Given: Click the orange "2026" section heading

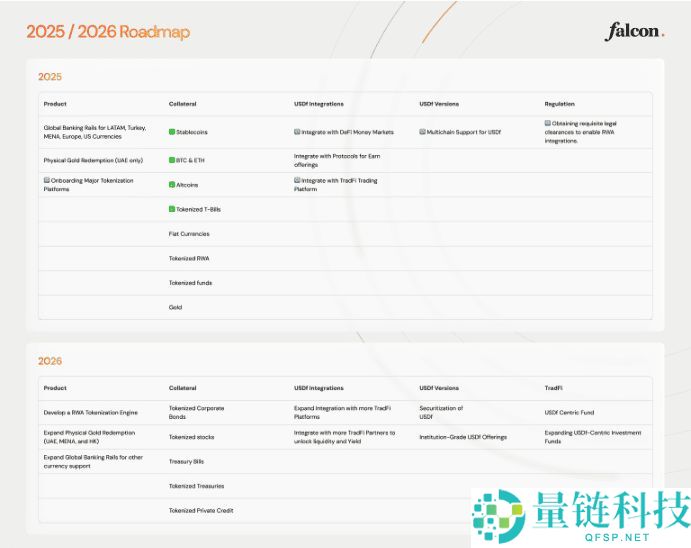Looking at the screenshot, I should coord(50,361).
